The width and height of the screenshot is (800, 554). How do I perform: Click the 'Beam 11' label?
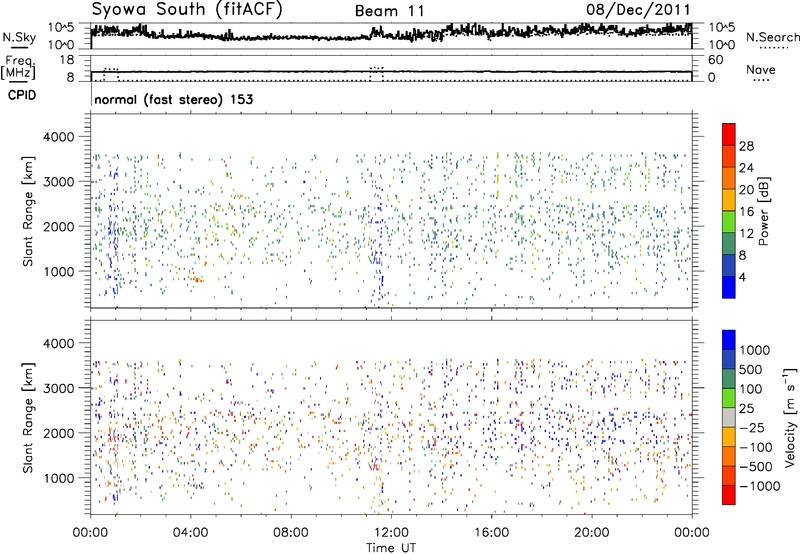389,11
